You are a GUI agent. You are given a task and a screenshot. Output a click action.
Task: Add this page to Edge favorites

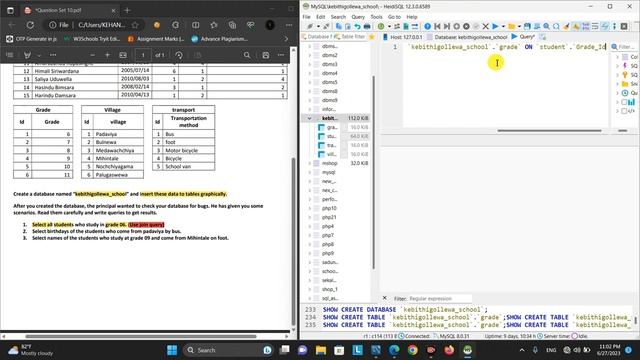(x=135, y=25)
